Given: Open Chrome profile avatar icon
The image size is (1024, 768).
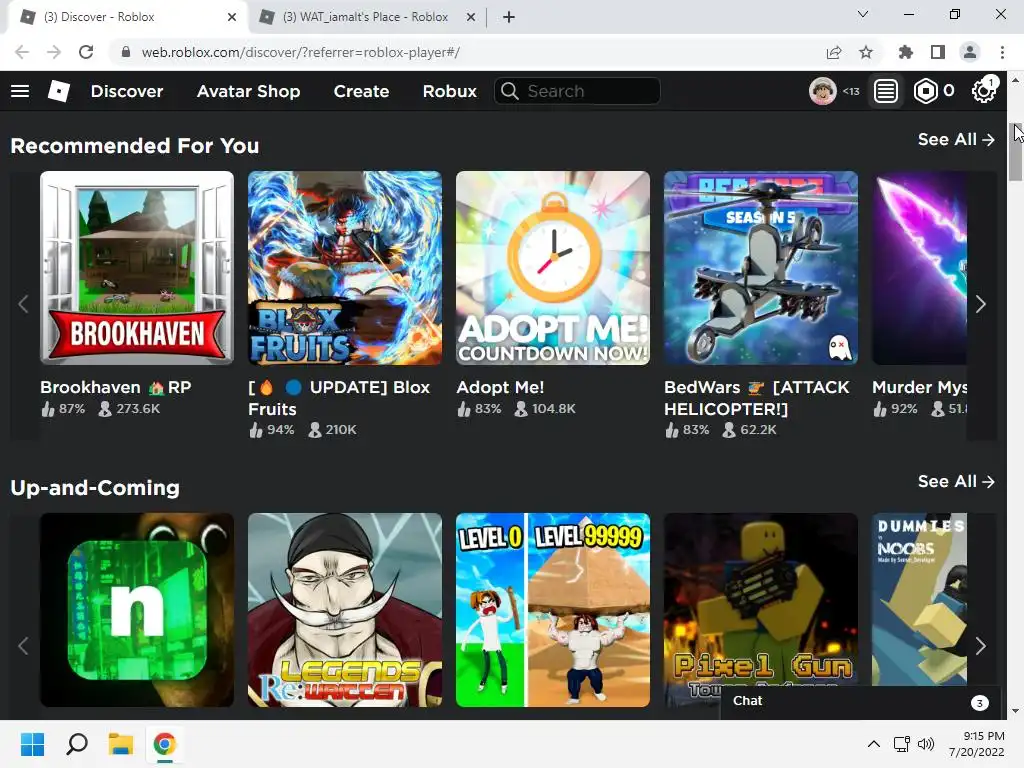Looking at the screenshot, I should (970, 52).
